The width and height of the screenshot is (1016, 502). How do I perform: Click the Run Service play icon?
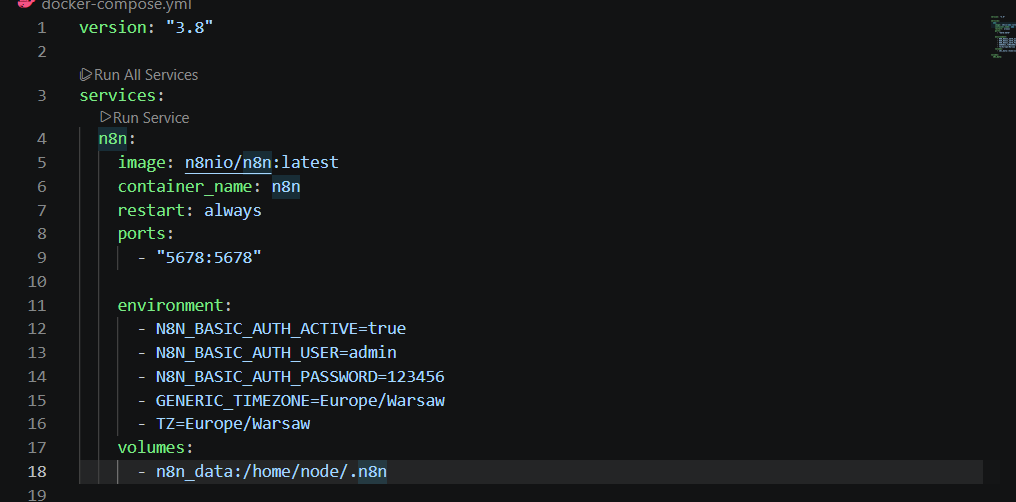click(105, 117)
